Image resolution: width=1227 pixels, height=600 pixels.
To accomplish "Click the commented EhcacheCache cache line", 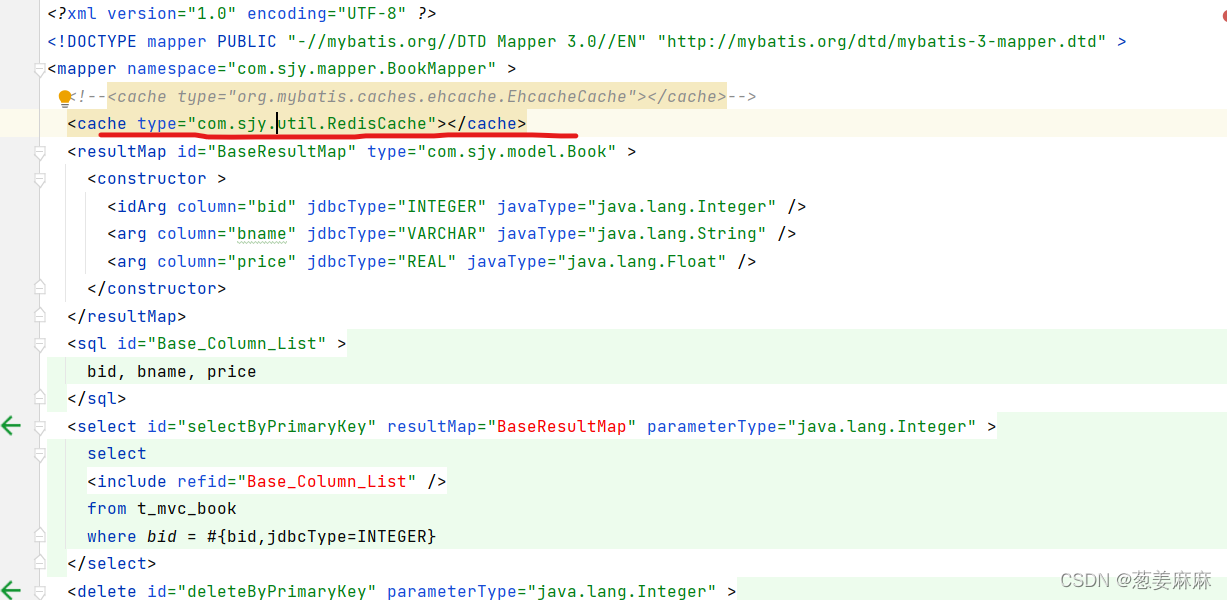I will [412, 97].
